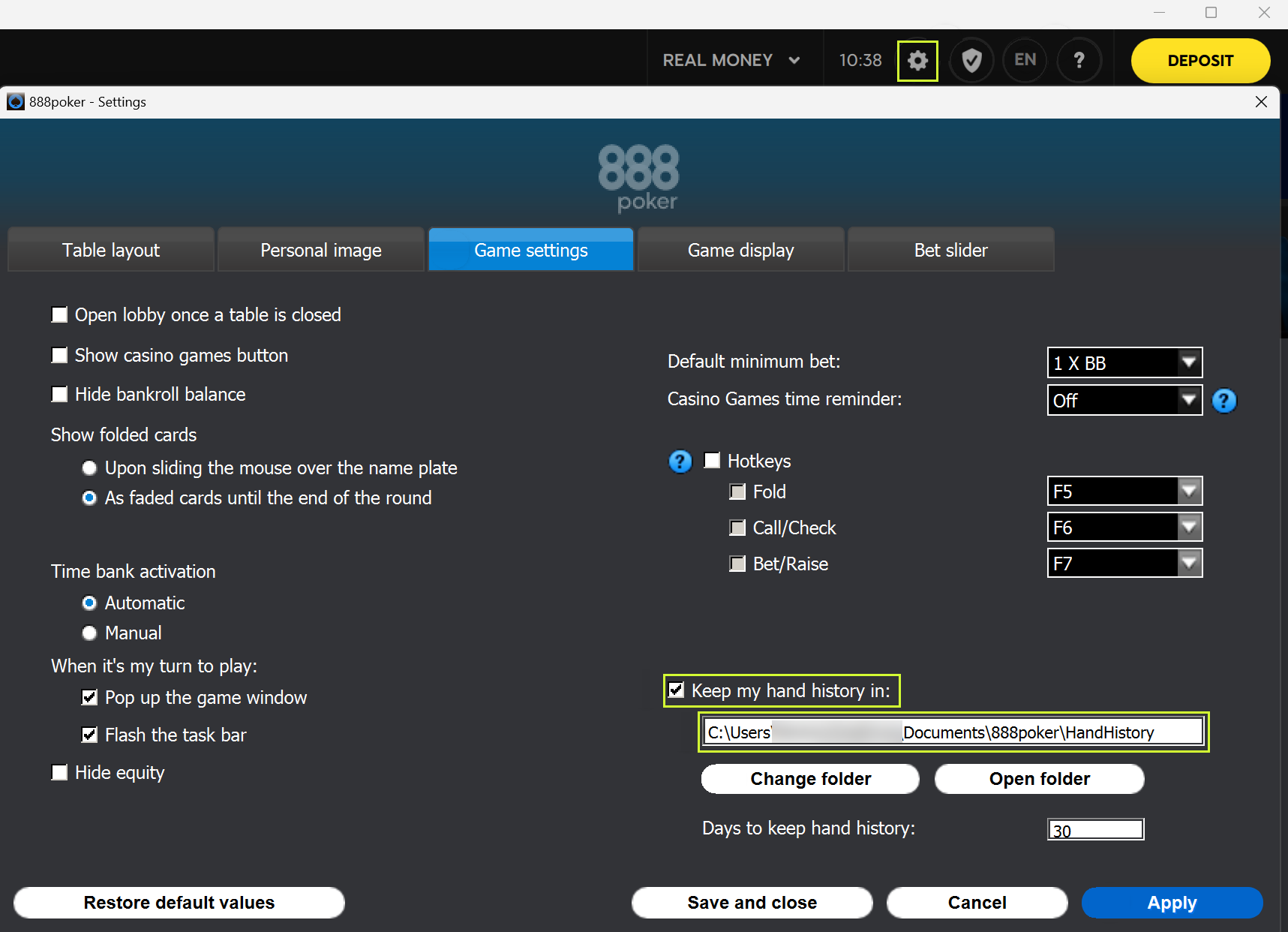Click the Default minimum bet label
The width and height of the screenshot is (1288, 932).
tap(754, 361)
